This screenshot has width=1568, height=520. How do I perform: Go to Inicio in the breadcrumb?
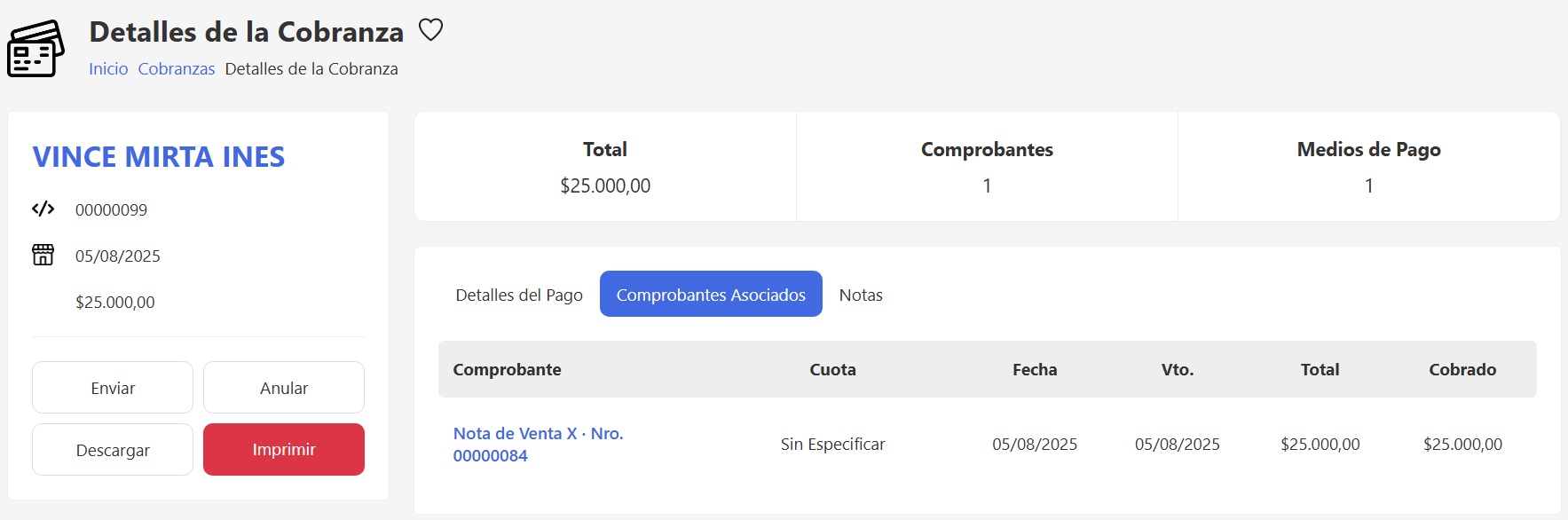tap(108, 69)
